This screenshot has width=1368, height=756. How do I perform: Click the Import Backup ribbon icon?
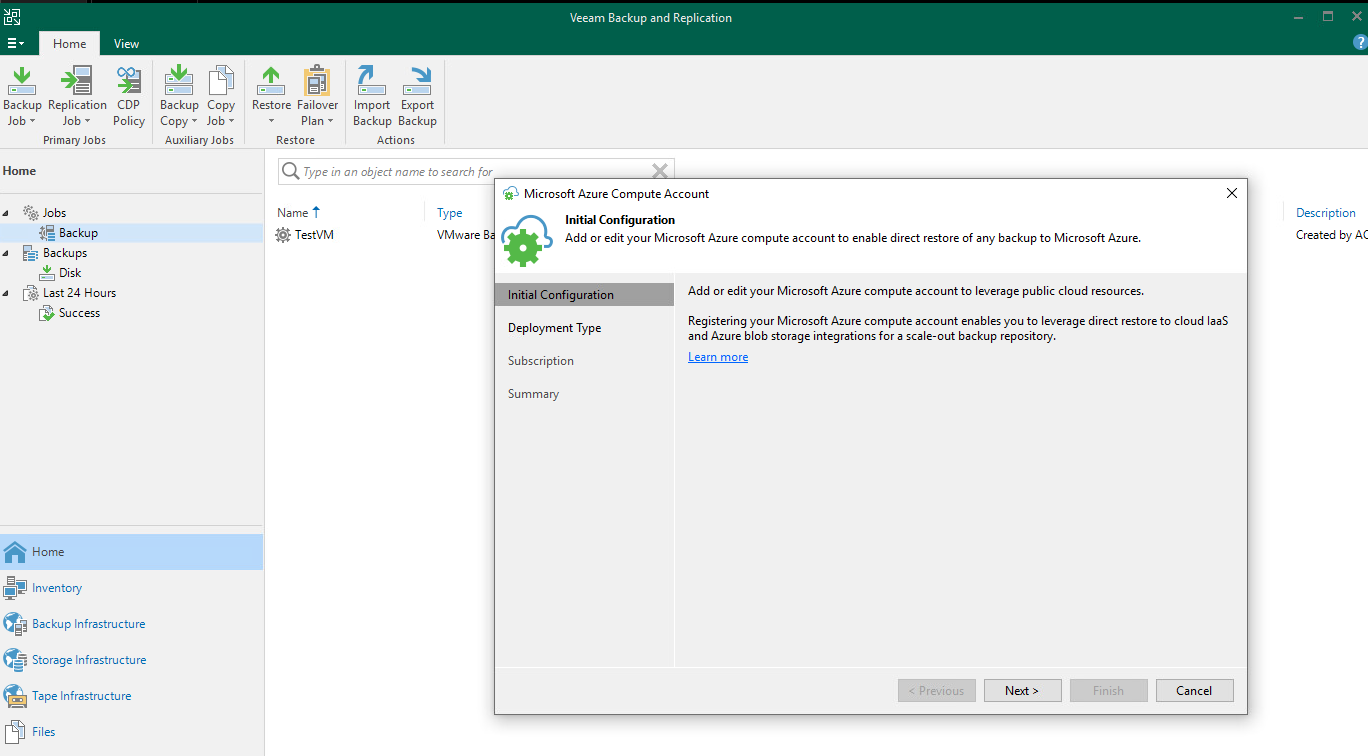[x=372, y=81]
